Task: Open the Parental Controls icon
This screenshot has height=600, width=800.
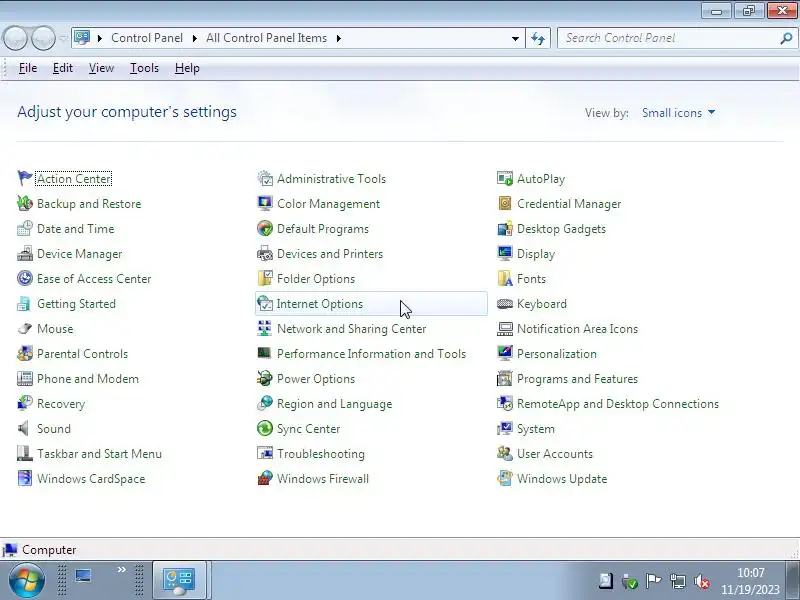Action: (24, 353)
